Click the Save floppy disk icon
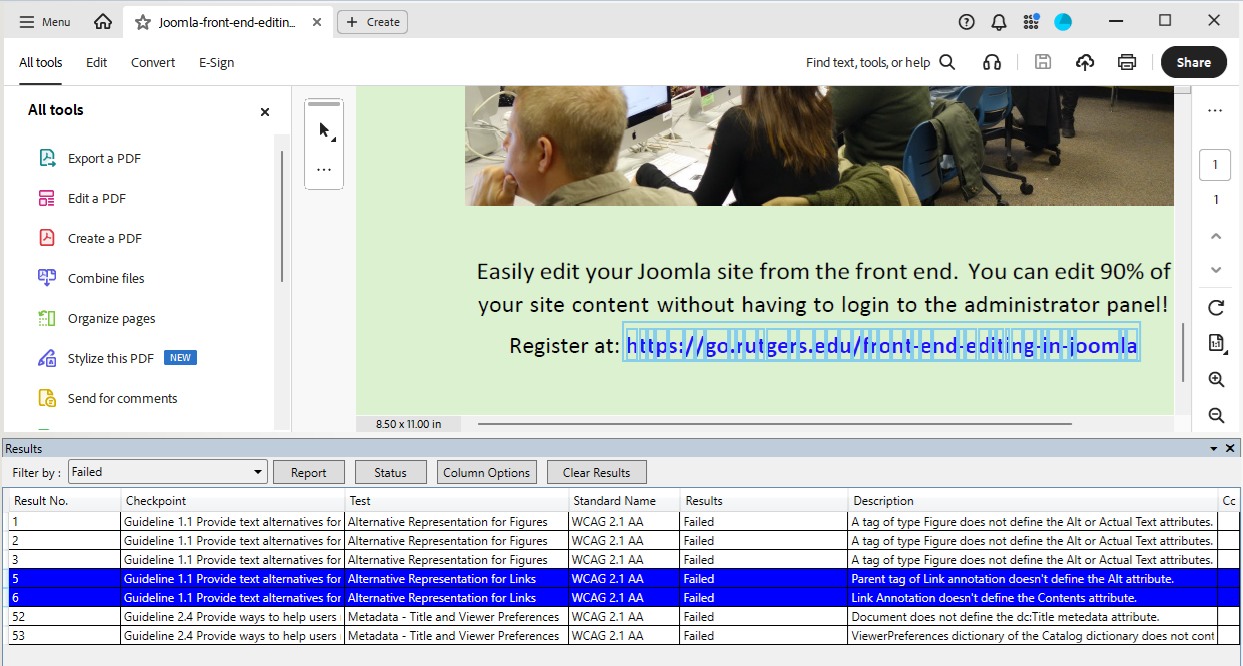This screenshot has height=666, width=1243. click(1043, 62)
